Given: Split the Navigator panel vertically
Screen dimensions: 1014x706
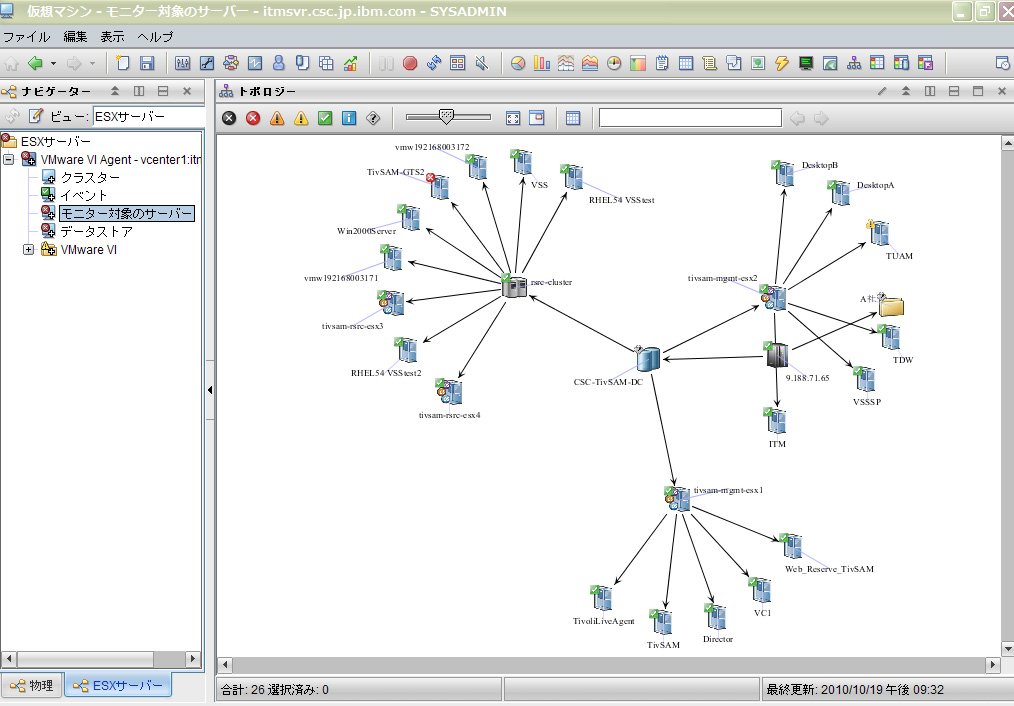Looking at the screenshot, I should 138,91.
